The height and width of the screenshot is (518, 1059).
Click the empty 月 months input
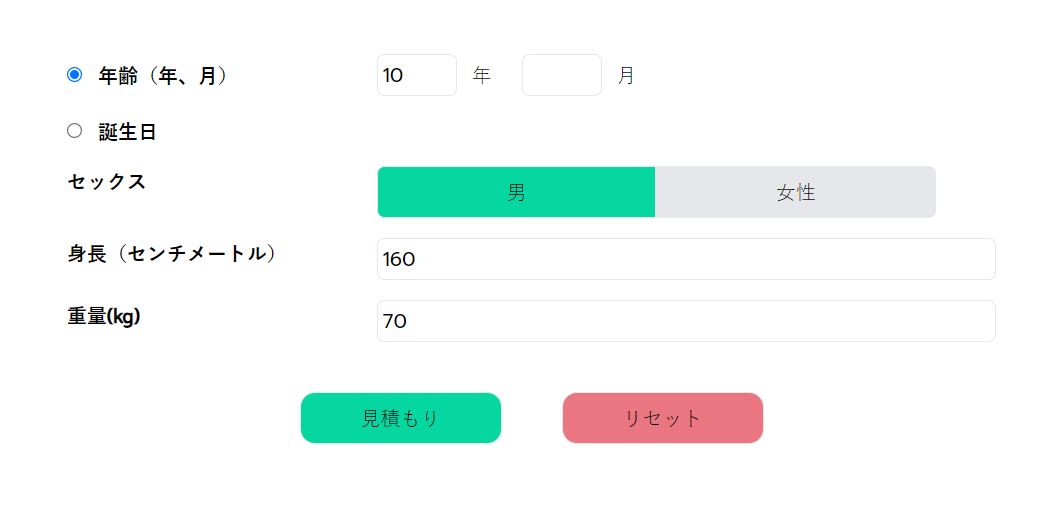pos(561,75)
